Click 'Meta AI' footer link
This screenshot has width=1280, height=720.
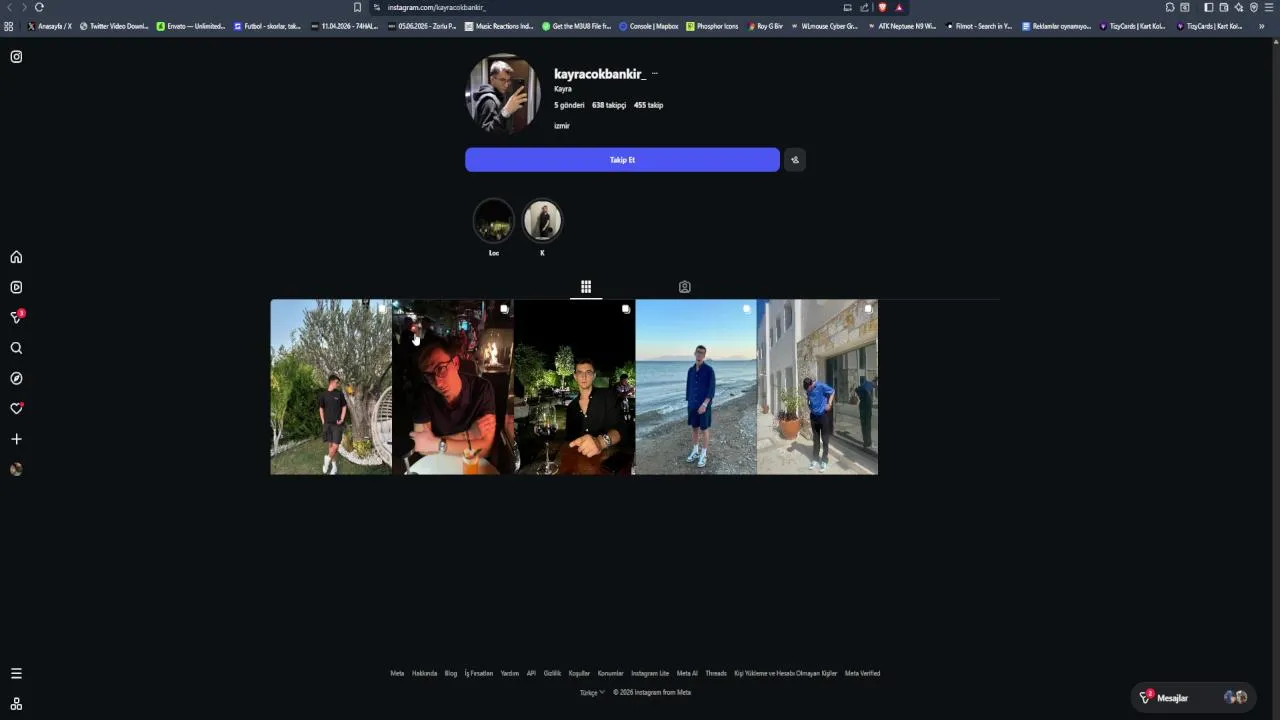[687, 673]
